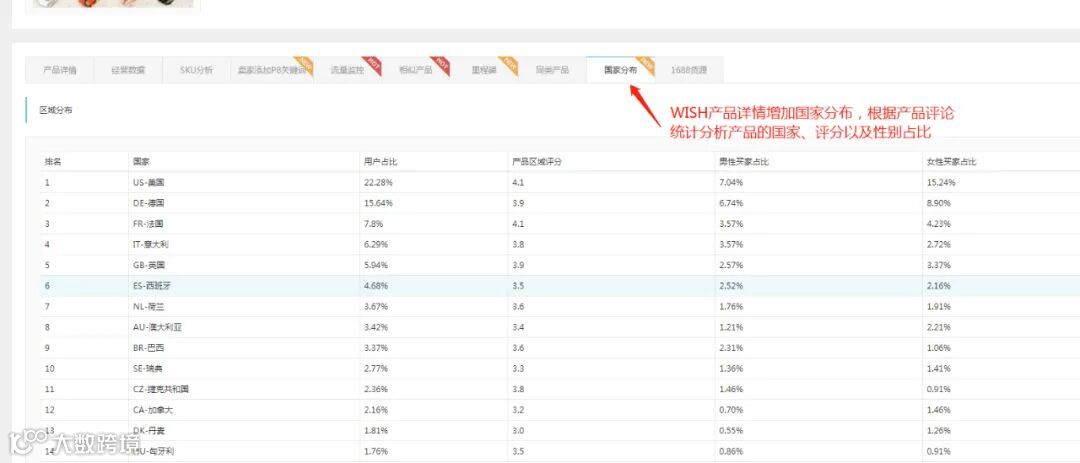The height and width of the screenshot is (463, 1080).
Task: Click the 3.67% user share value
Action: [376, 307]
